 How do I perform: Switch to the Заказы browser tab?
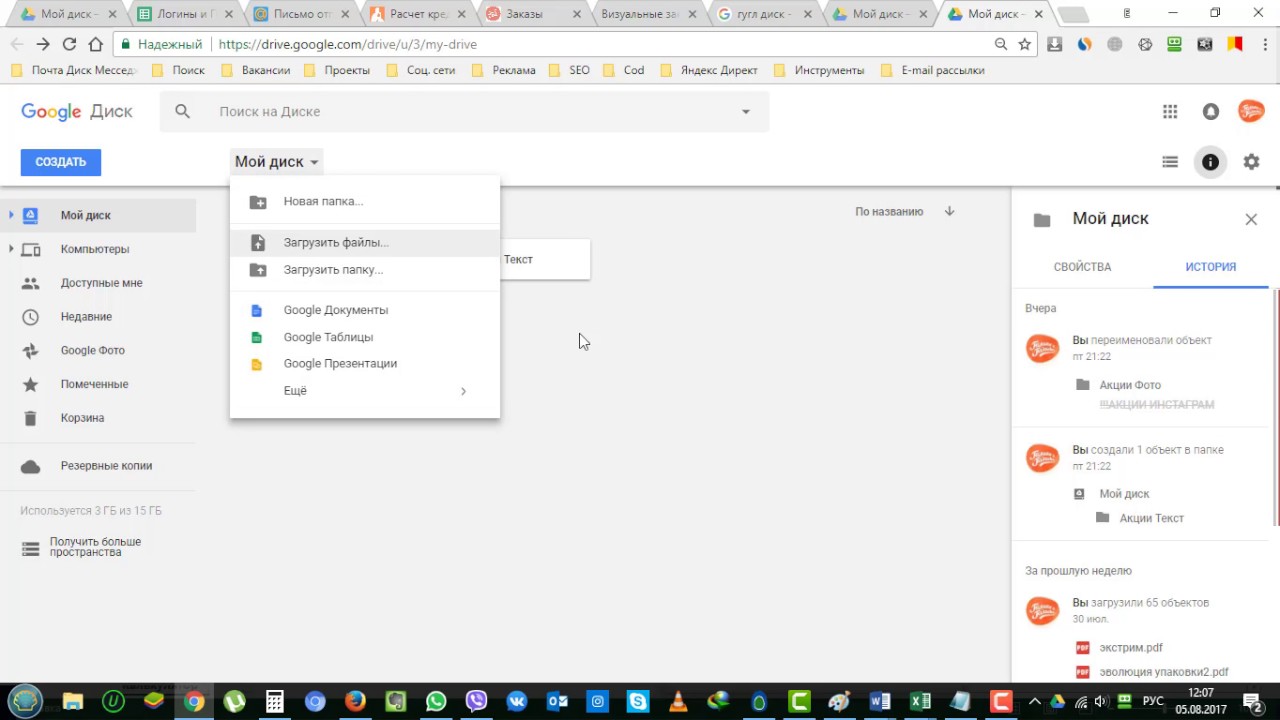coord(534,15)
